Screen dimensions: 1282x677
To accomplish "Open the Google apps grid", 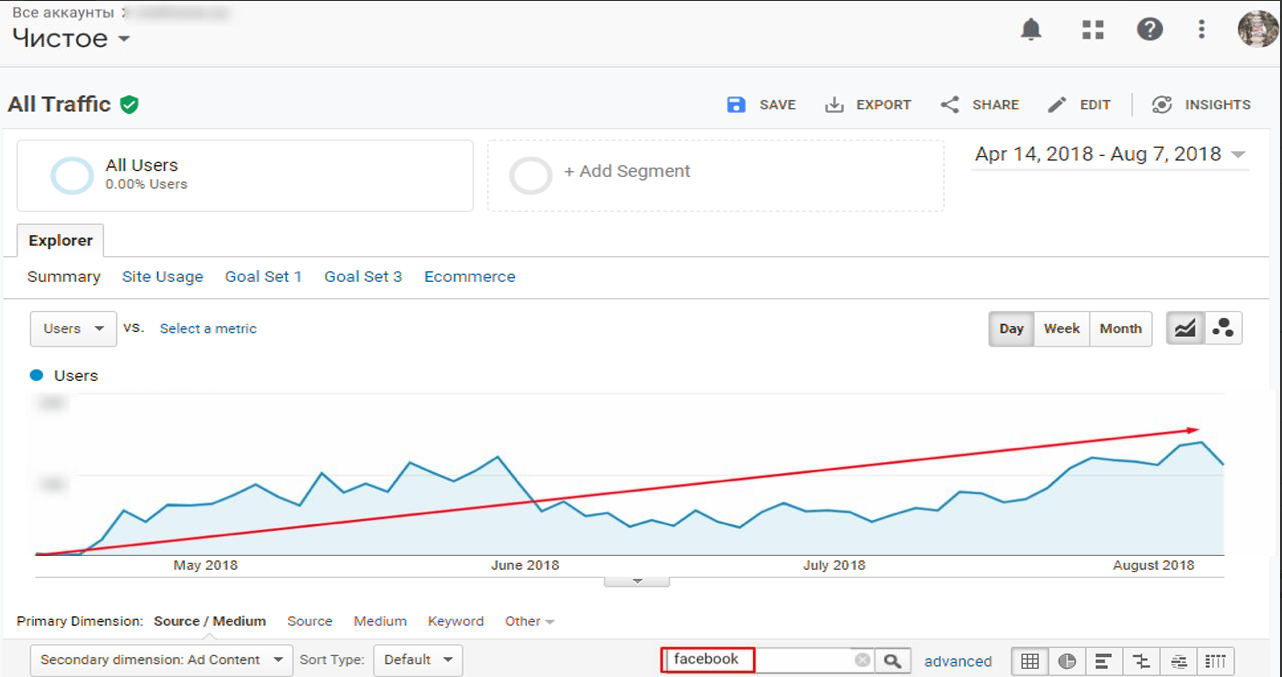I will [1092, 30].
